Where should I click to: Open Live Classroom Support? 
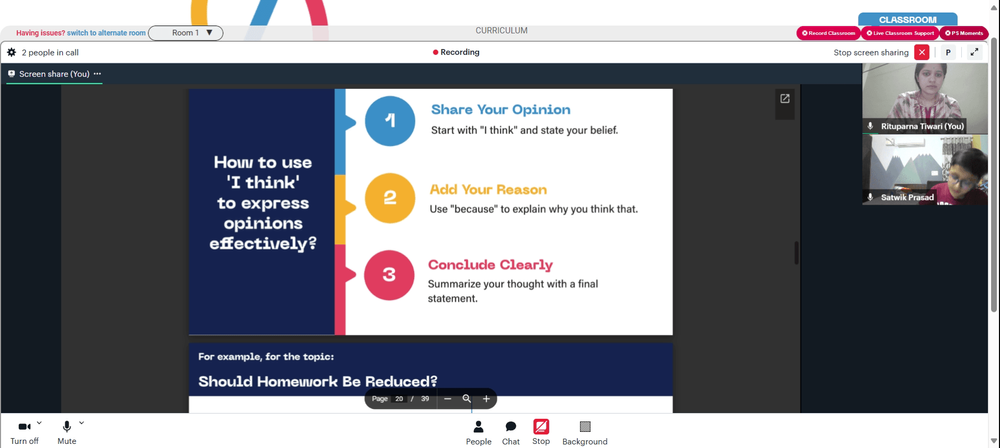900,33
